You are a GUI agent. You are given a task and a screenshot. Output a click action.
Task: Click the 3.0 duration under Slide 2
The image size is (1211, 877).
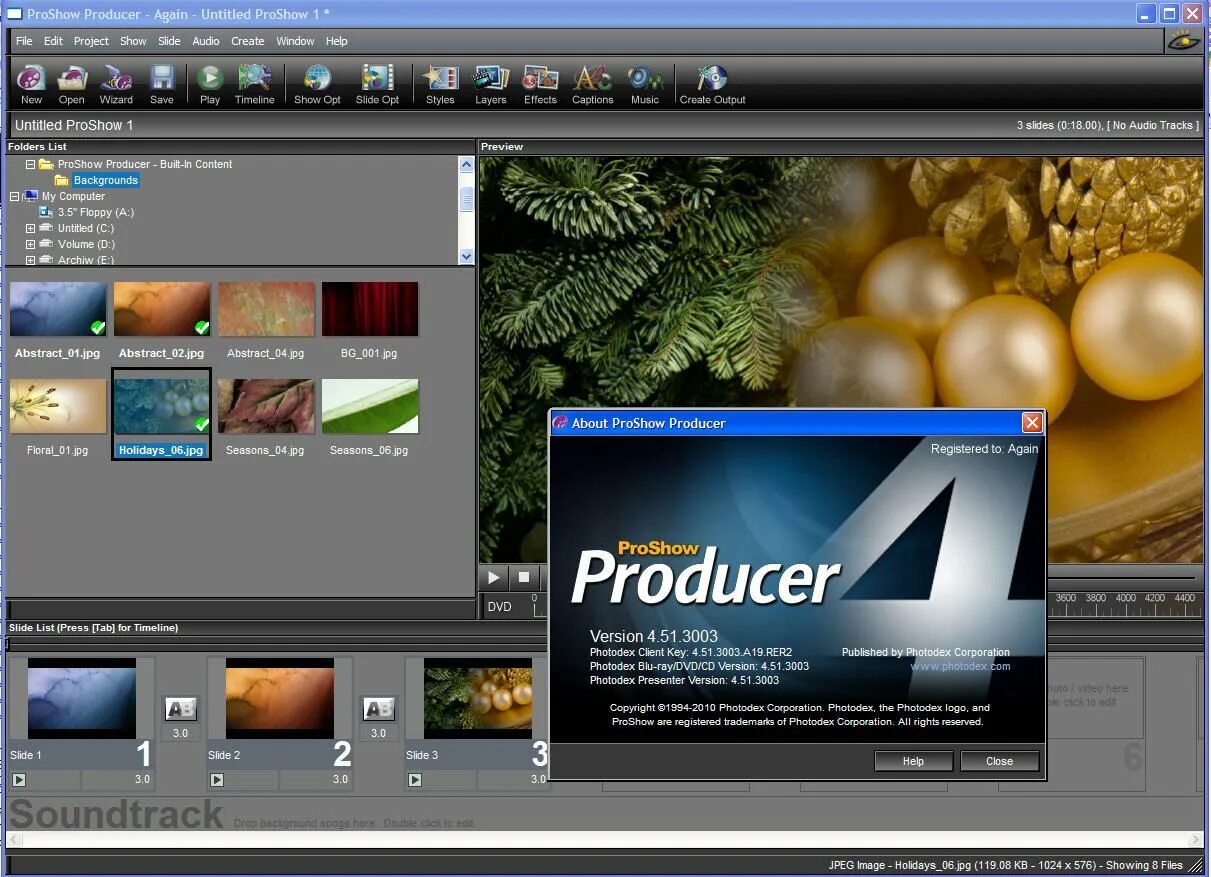coord(340,780)
